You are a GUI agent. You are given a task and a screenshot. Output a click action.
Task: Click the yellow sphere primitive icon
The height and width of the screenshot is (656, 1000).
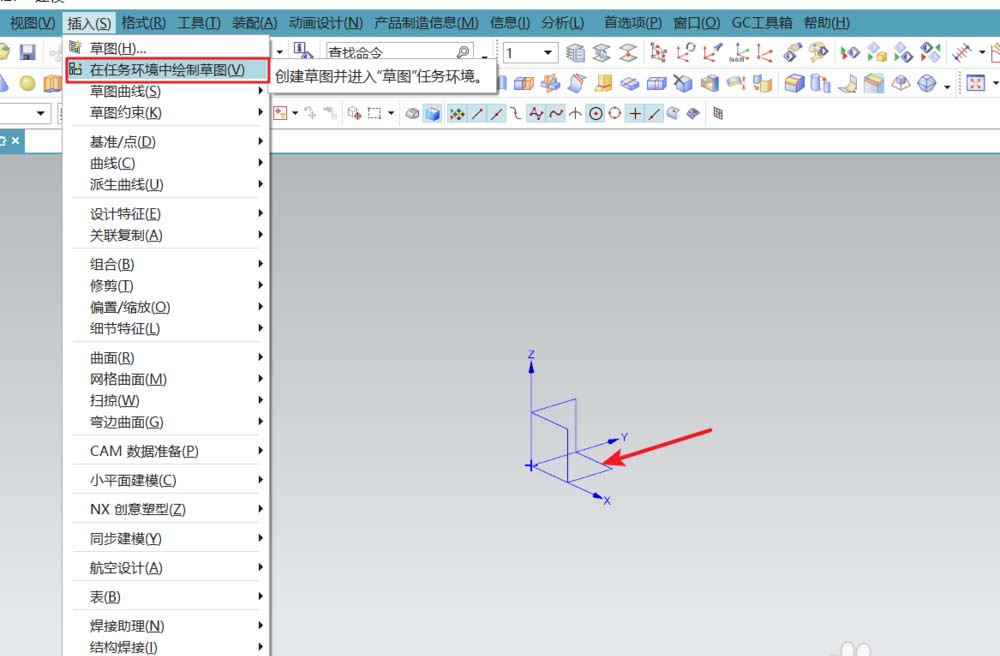coord(28,84)
